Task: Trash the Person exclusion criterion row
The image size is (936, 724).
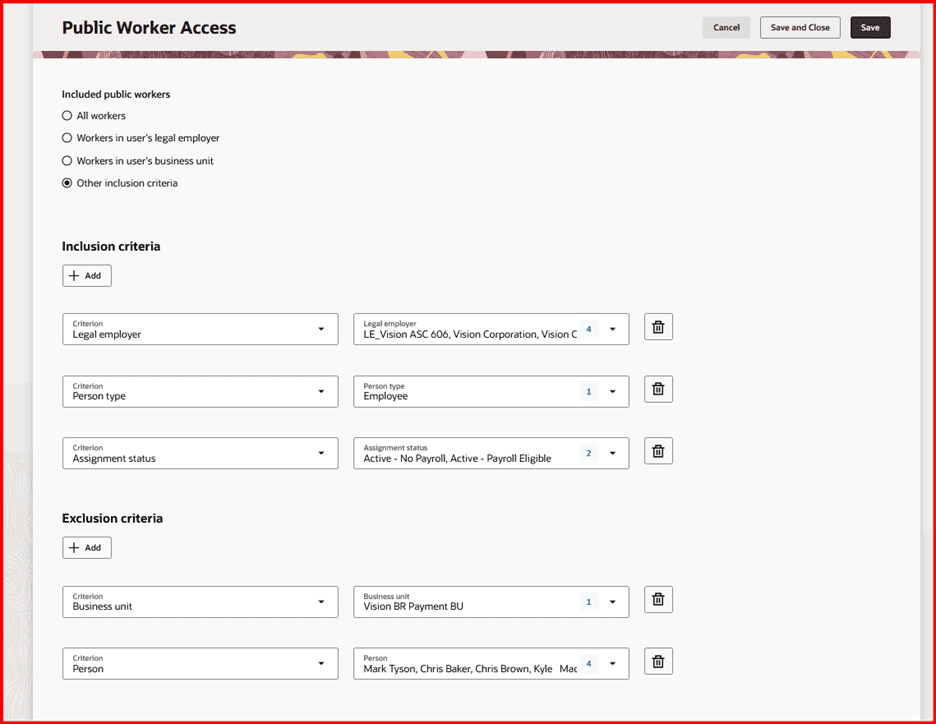Action: (x=658, y=661)
